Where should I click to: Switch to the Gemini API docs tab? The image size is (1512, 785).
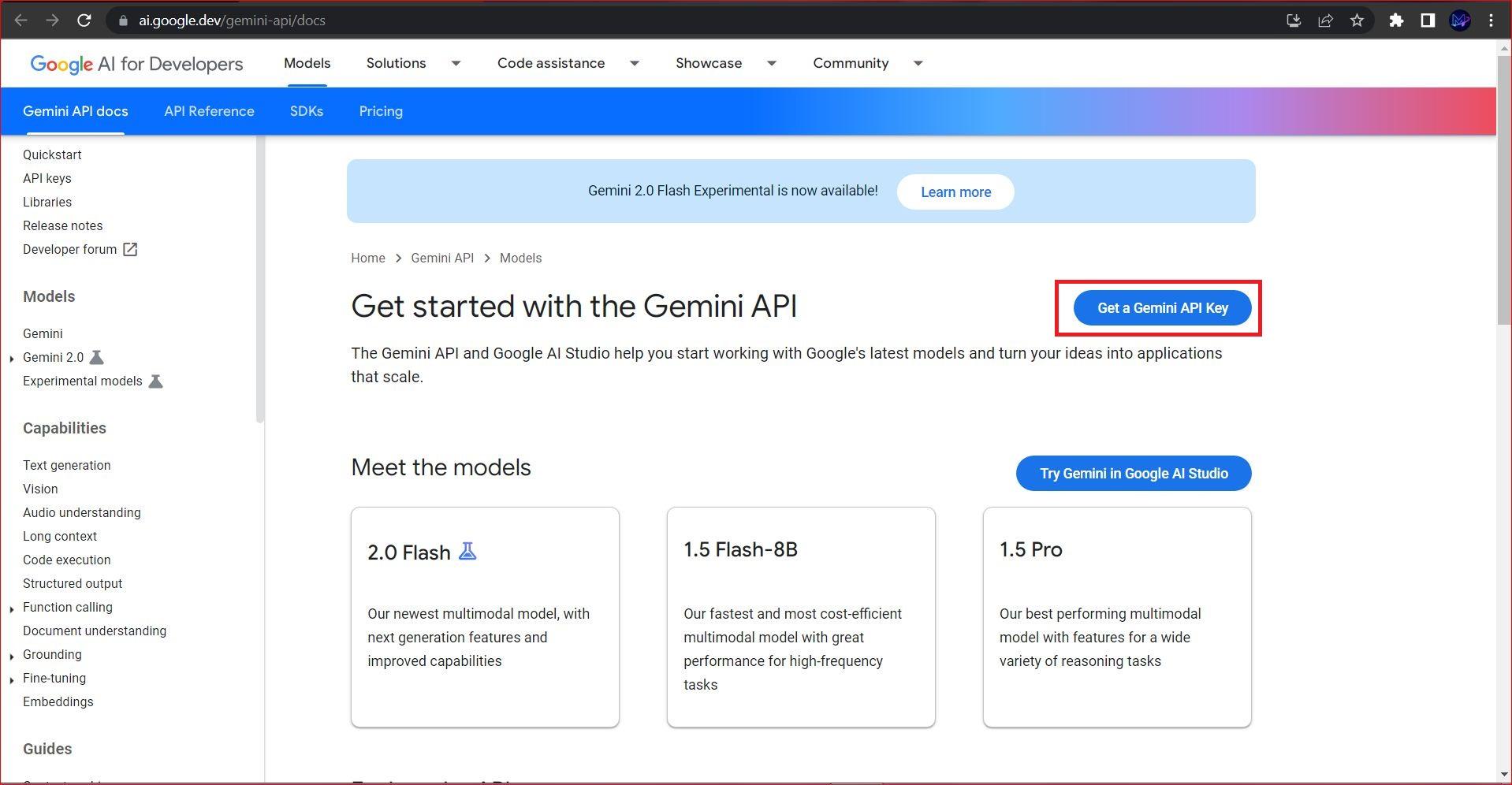click(x=75, y=111)
